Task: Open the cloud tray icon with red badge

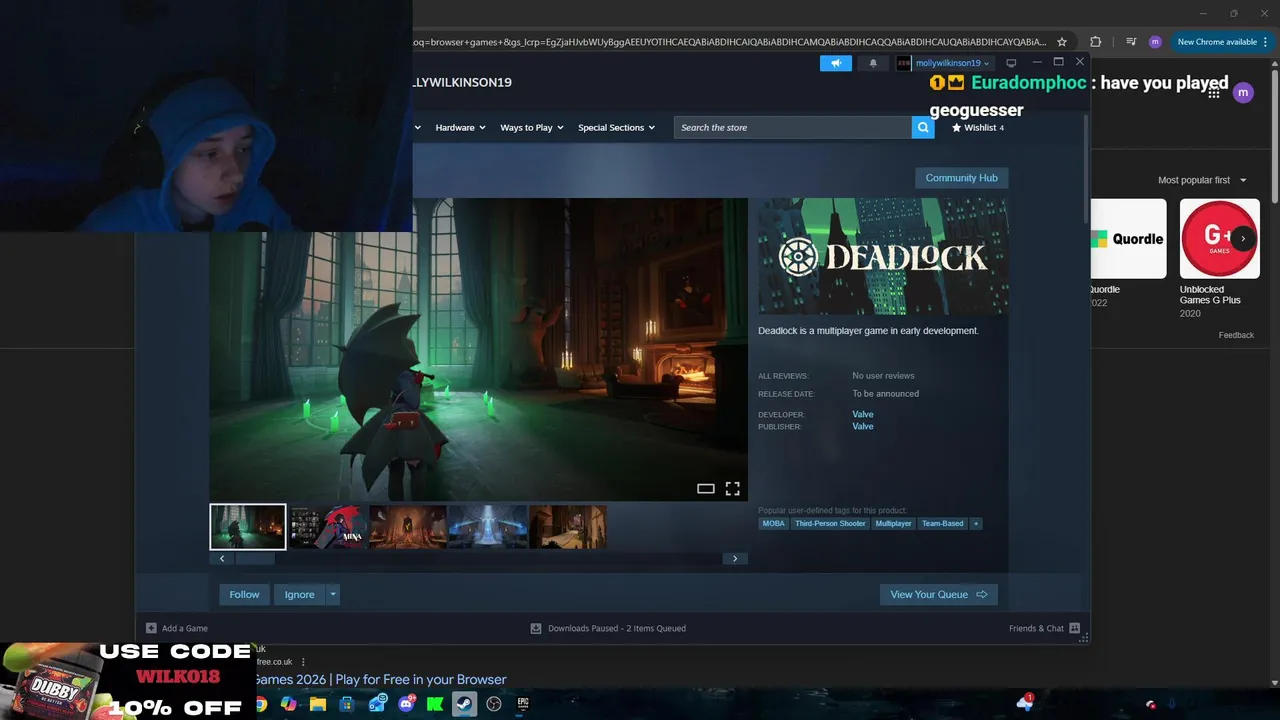Action: (x=1025, y=703)
